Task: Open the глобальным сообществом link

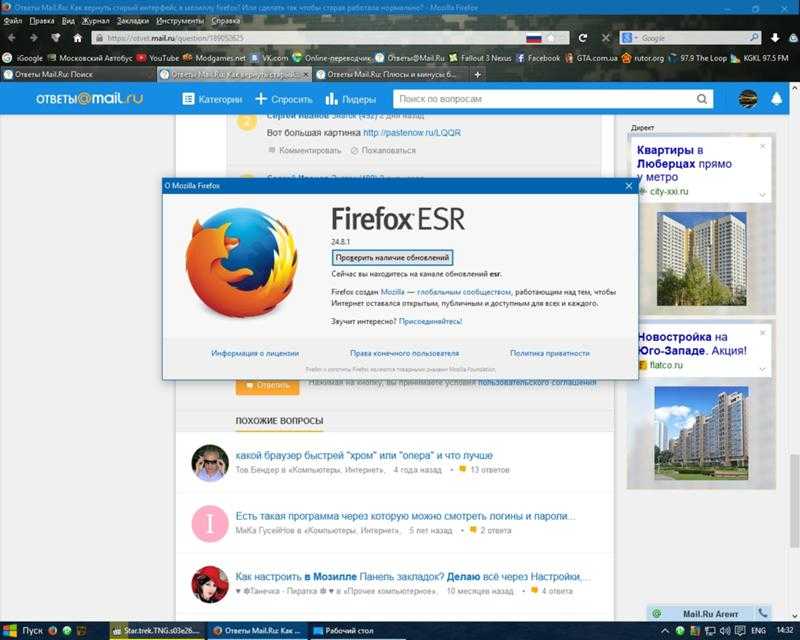Action: tap(464, 292)
